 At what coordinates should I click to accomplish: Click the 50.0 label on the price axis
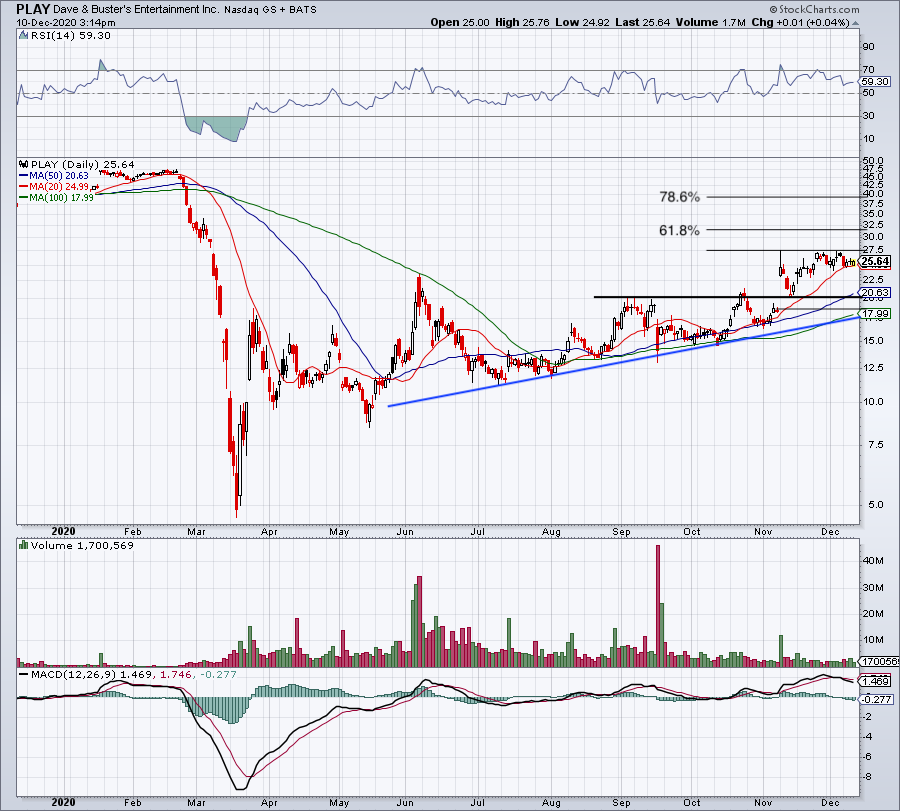(873, 161)
